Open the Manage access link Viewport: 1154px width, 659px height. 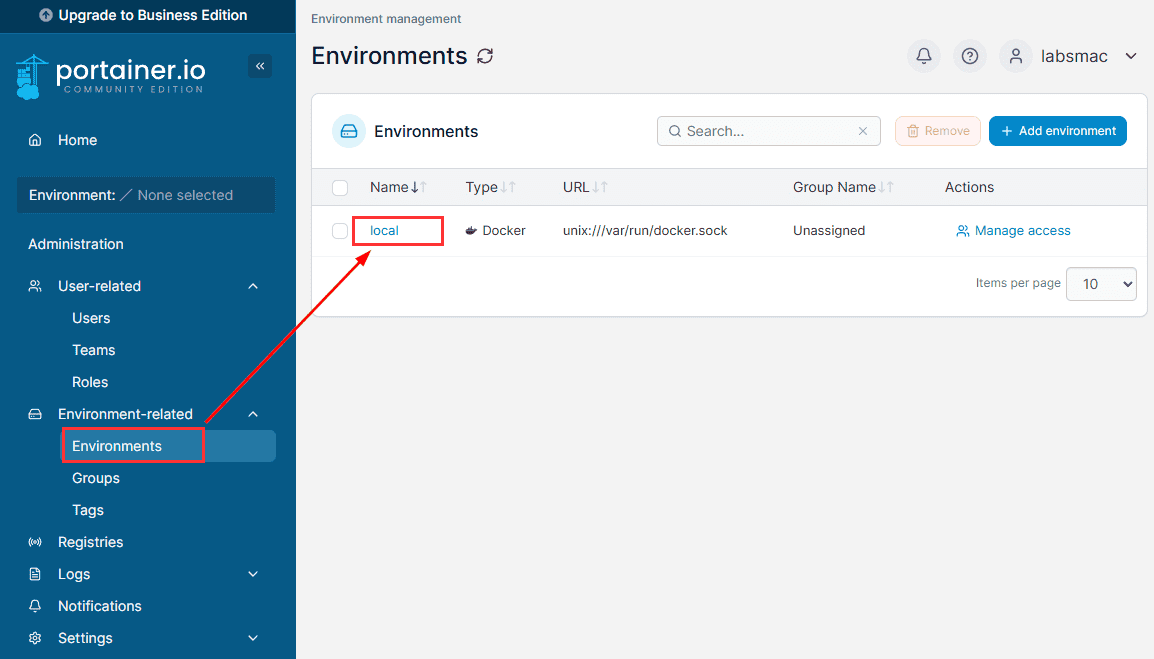coord(1013,231)
